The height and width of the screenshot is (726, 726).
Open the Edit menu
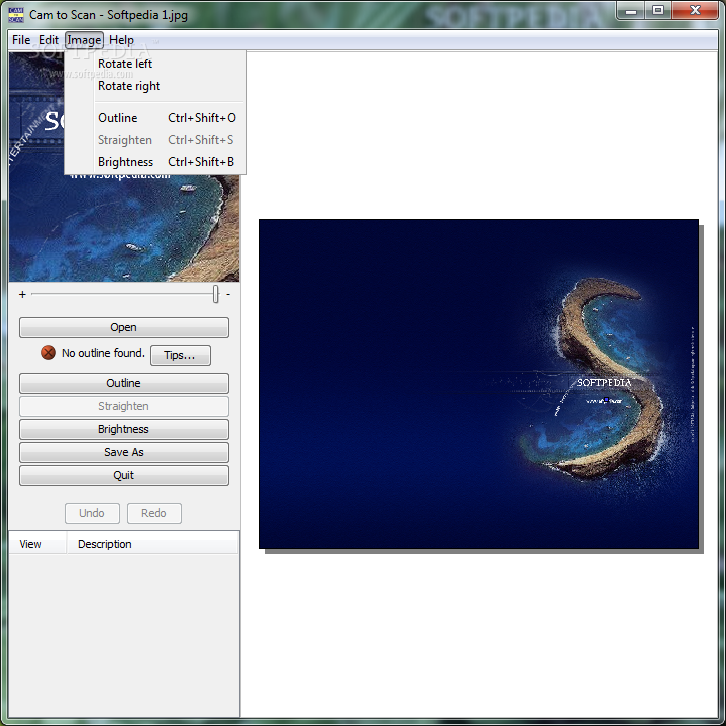pos(49,40)
